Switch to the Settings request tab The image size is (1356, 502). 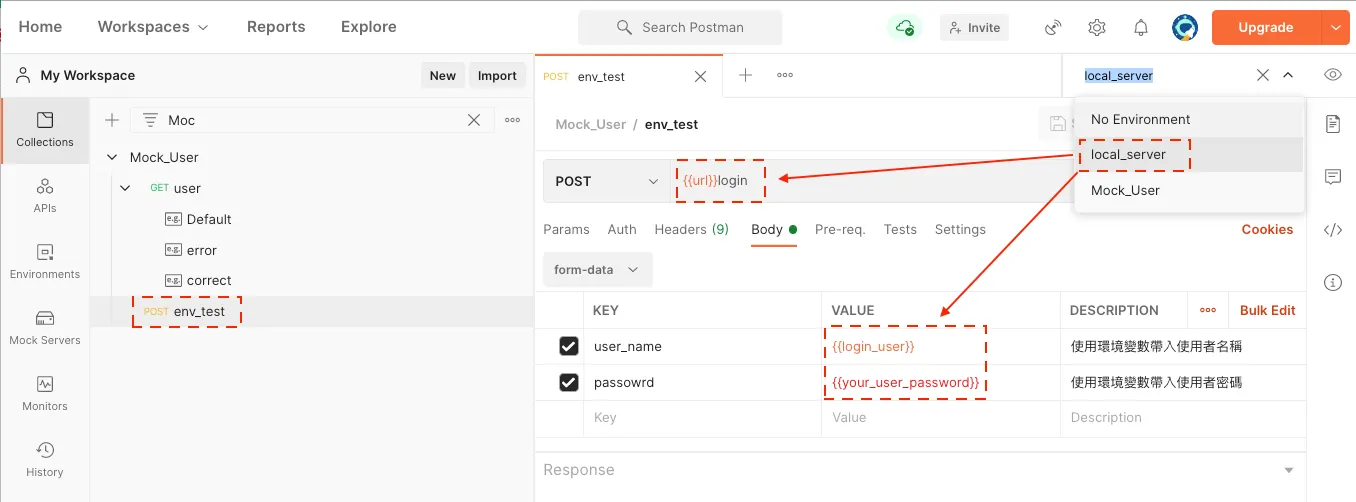click(x=960, y=229)
